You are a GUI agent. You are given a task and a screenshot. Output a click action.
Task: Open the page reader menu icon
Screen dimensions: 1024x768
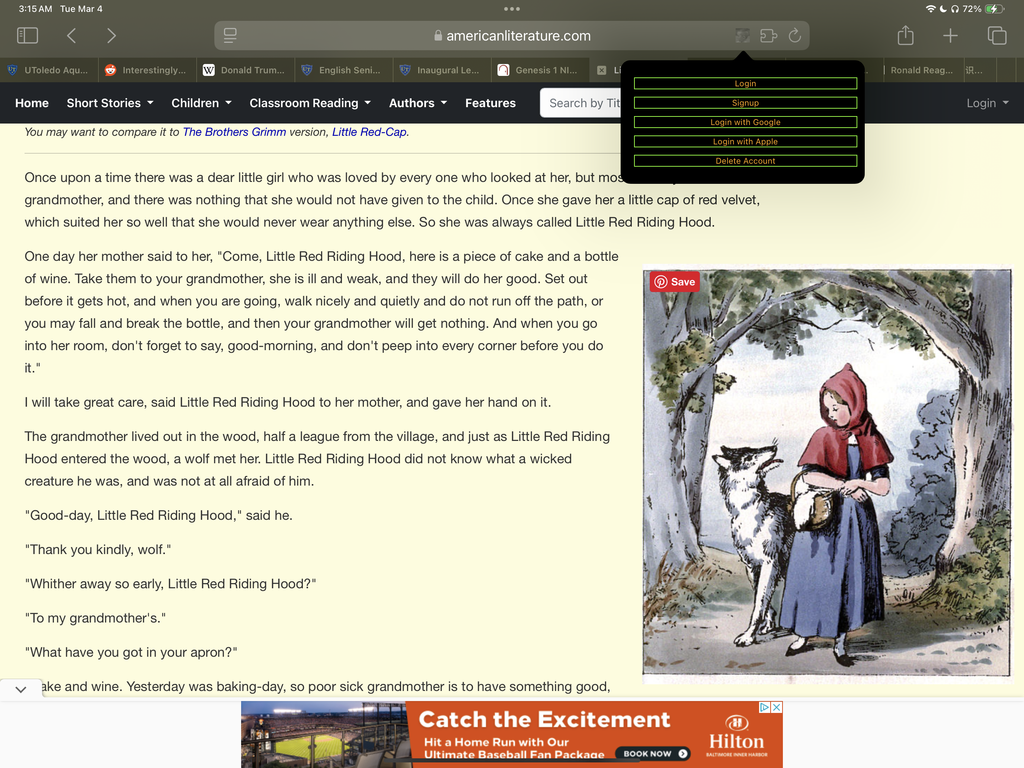230,35
